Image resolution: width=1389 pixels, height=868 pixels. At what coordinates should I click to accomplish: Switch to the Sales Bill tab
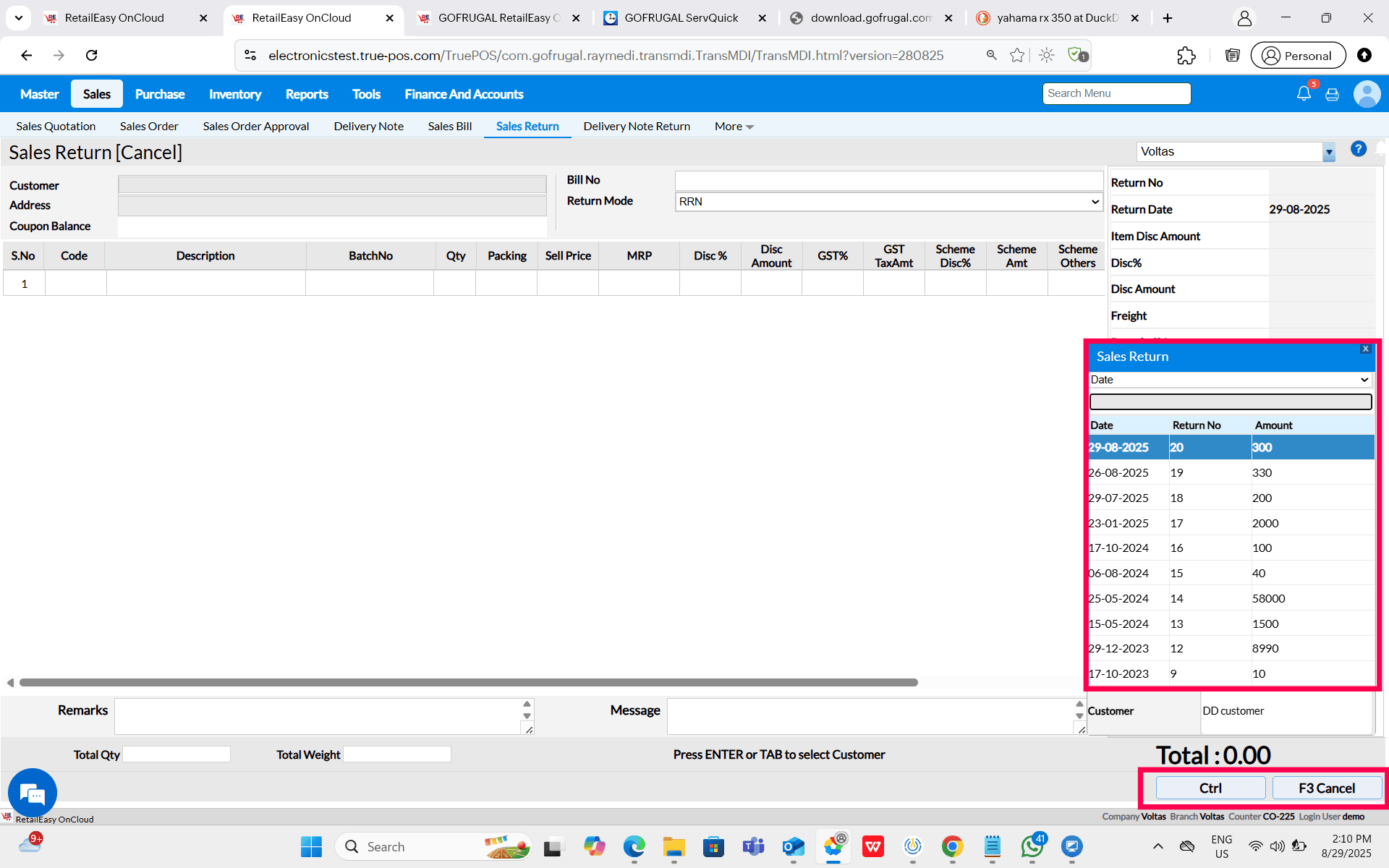point(449,127)
